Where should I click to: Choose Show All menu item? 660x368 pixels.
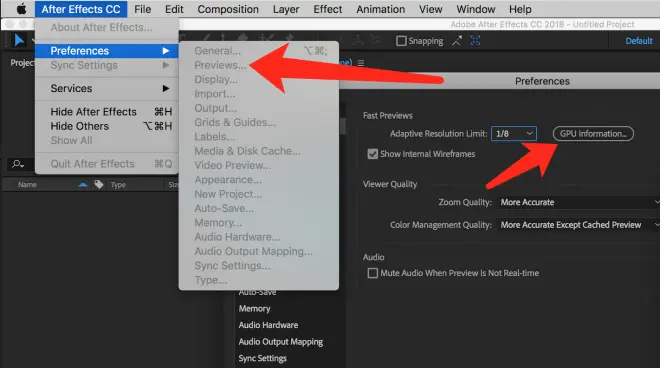(107, 140)
